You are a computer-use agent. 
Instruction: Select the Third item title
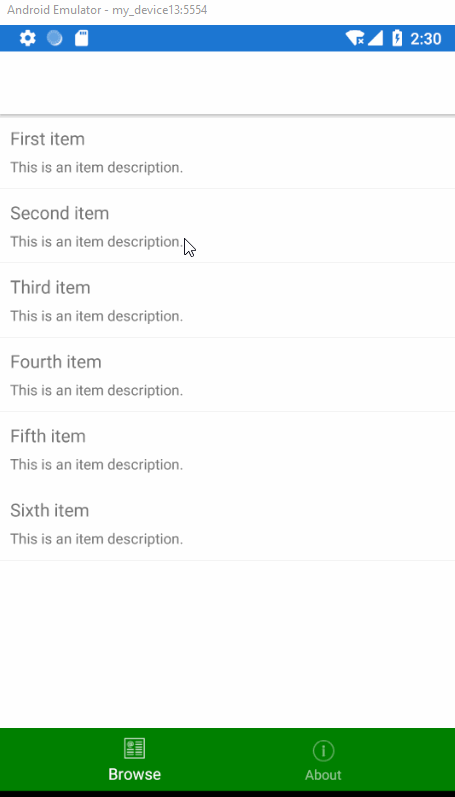(x=50, y=287)
